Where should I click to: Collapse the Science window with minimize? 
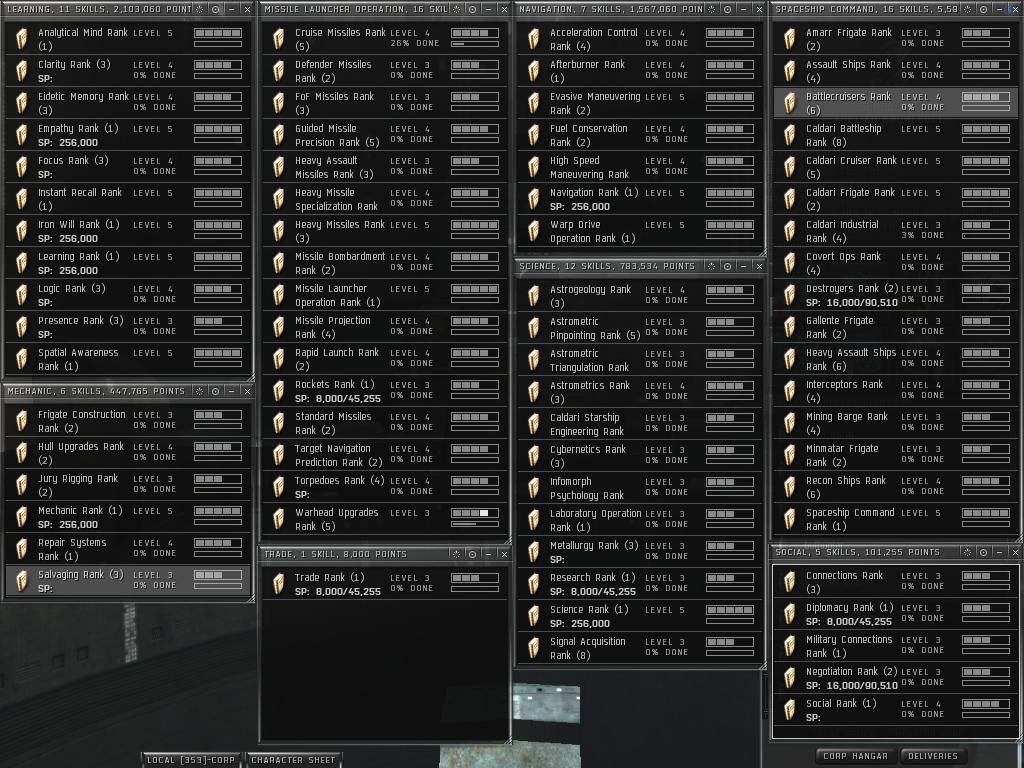[x=743, y=266]
